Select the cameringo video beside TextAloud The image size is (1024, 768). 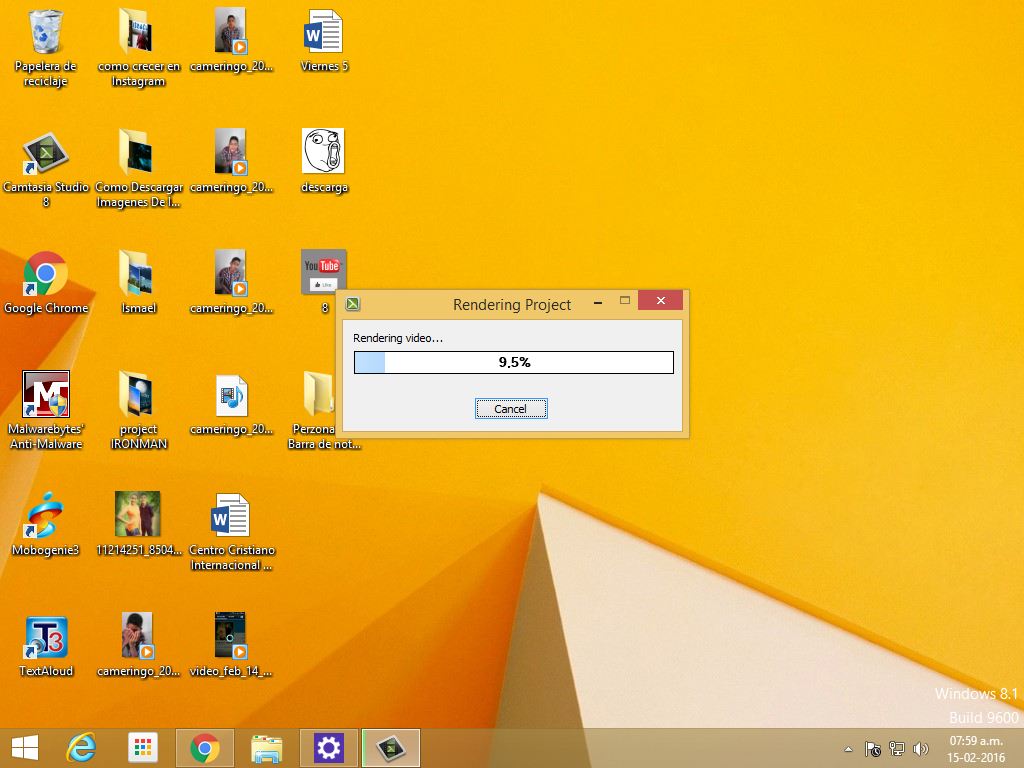coord(138,645)
